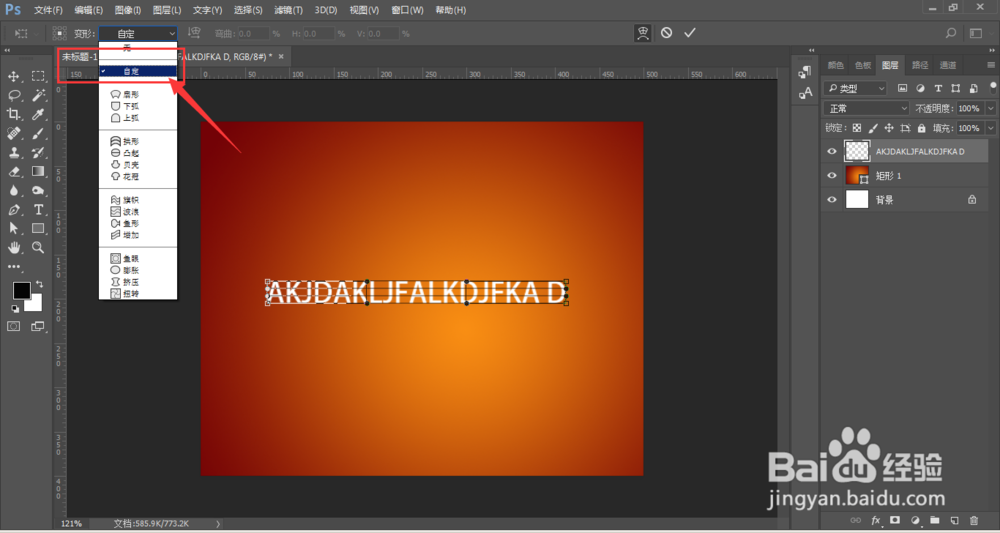
Task: Expand the 不透明度 opacity slider arrow
Action: 990,108
